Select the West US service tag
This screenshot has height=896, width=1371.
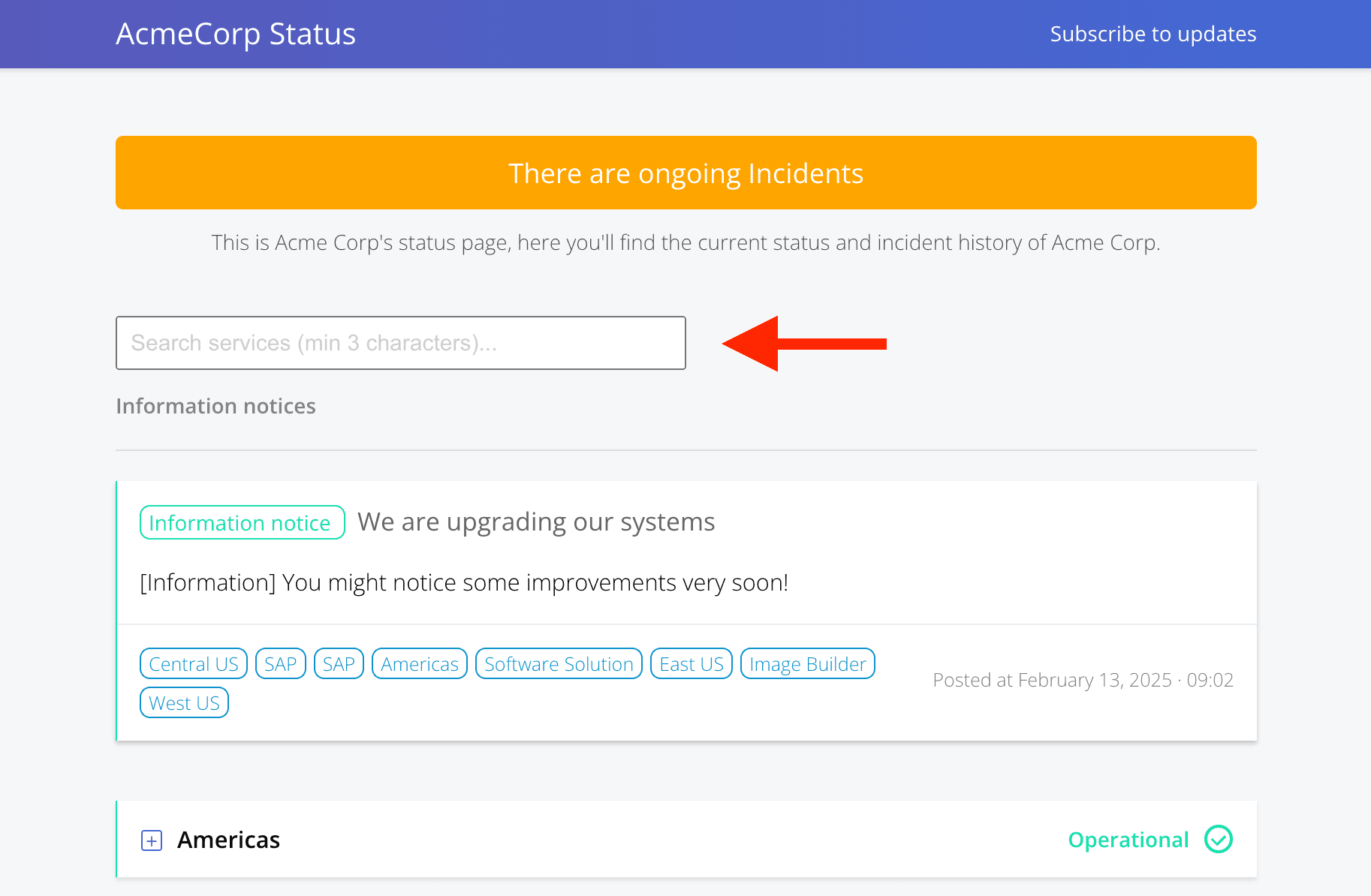[184, 702]
